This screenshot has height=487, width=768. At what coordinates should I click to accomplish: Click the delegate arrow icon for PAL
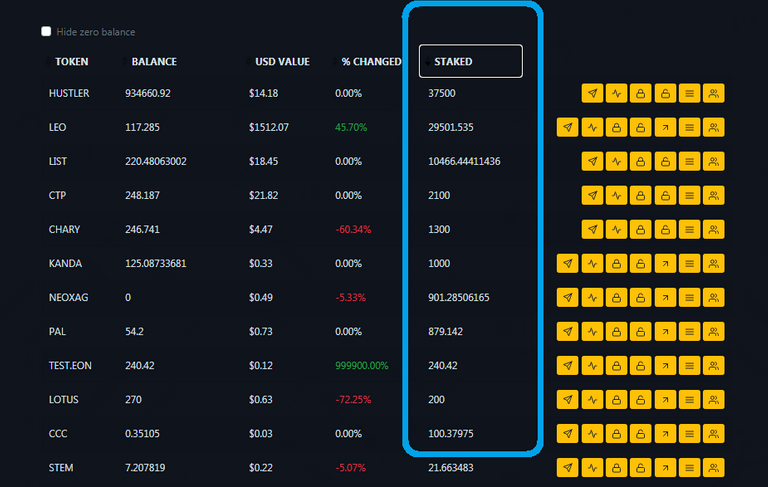click(x=665, y=332)
